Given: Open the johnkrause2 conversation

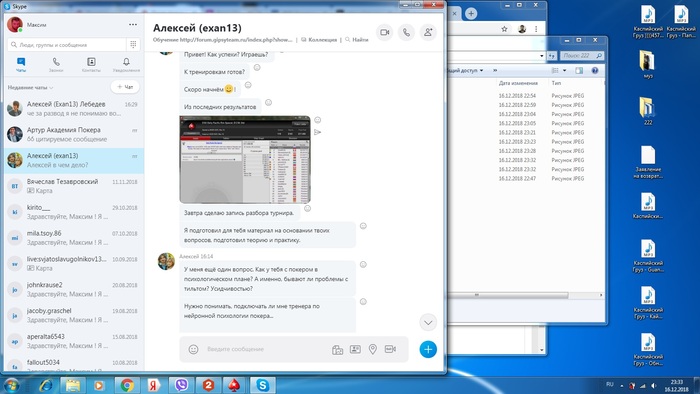Looking at the screenshot, I should (74, 290).
